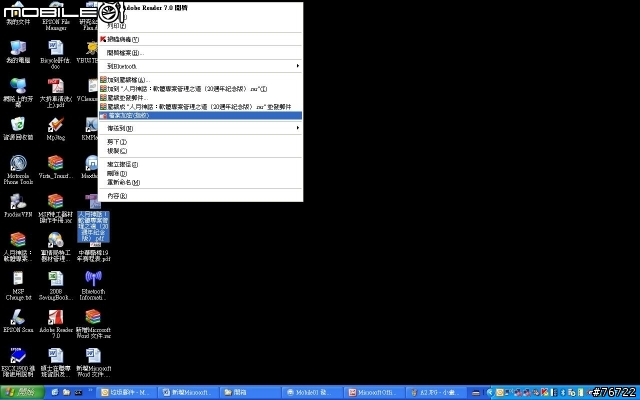640x400 pixels.
Task: Expand the 傳送到(N) submenu
Action: coord(200,129)
